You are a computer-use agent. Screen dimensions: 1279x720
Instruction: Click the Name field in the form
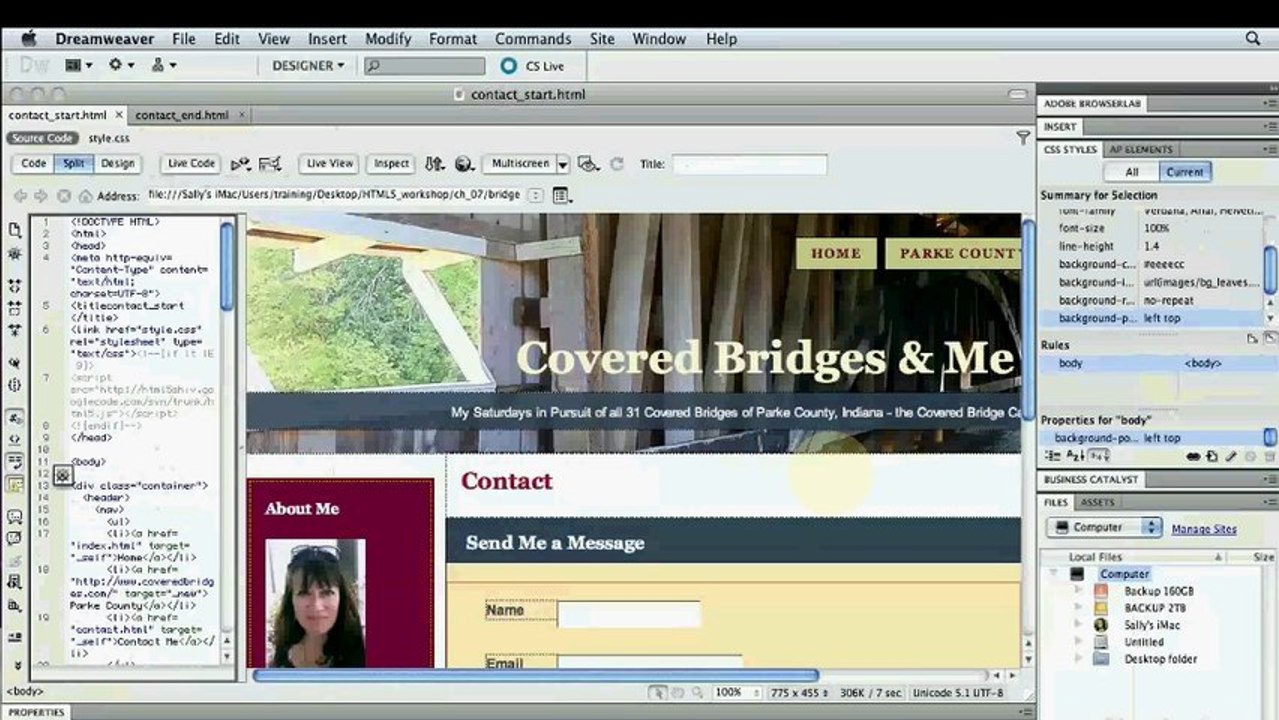(x=629, y=614)
